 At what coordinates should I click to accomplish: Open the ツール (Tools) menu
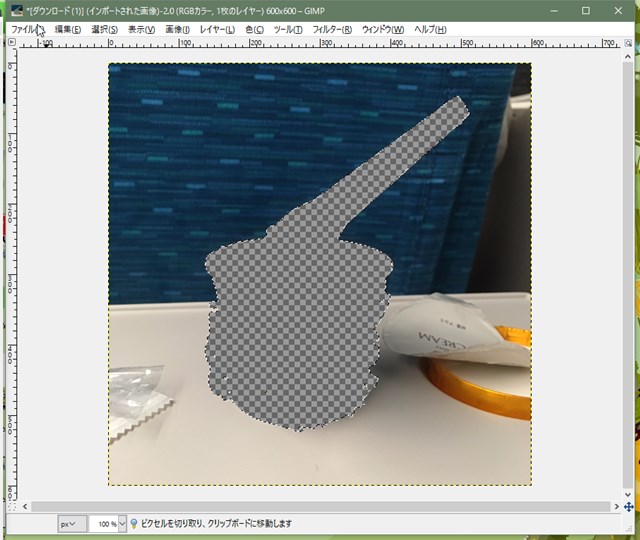[288, 30]
